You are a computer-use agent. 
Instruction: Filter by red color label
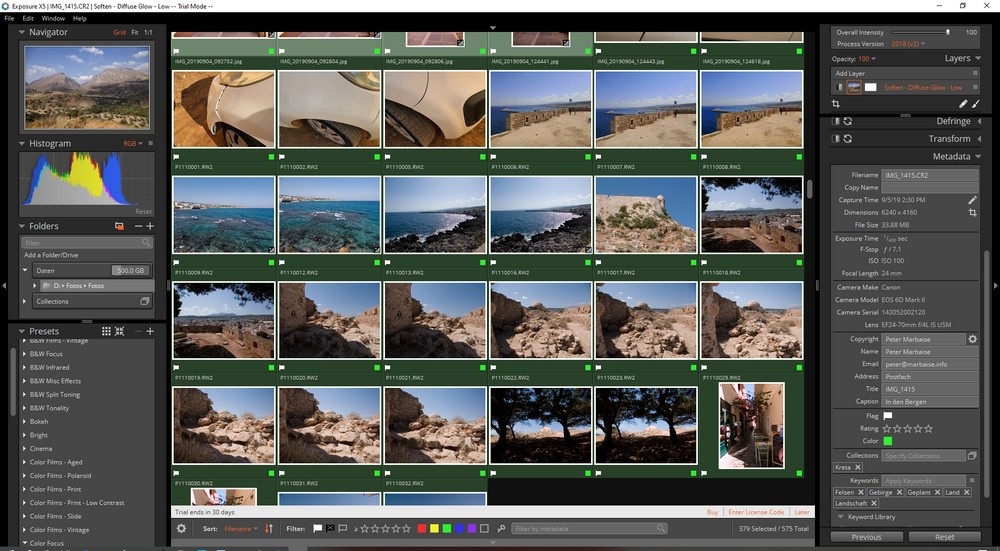(422, 529)
